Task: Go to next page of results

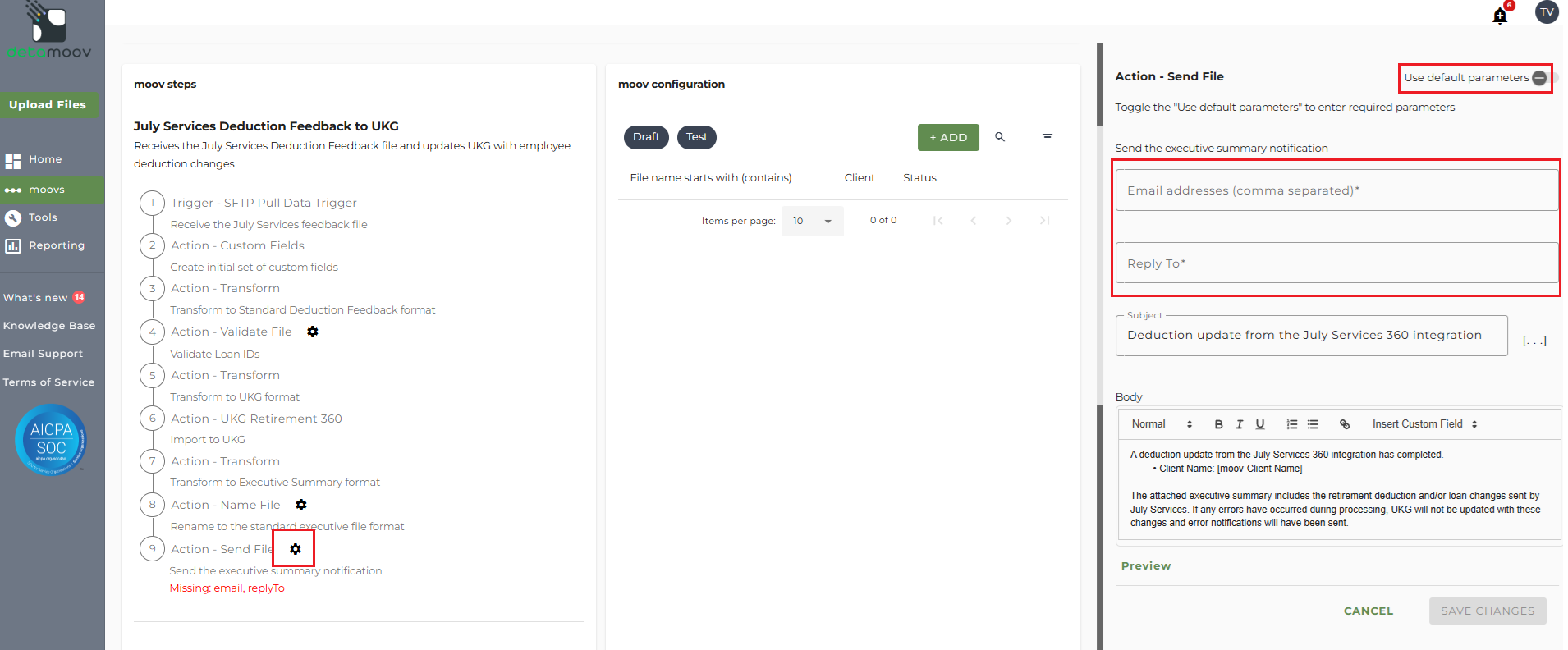Action: (1009, 221)
